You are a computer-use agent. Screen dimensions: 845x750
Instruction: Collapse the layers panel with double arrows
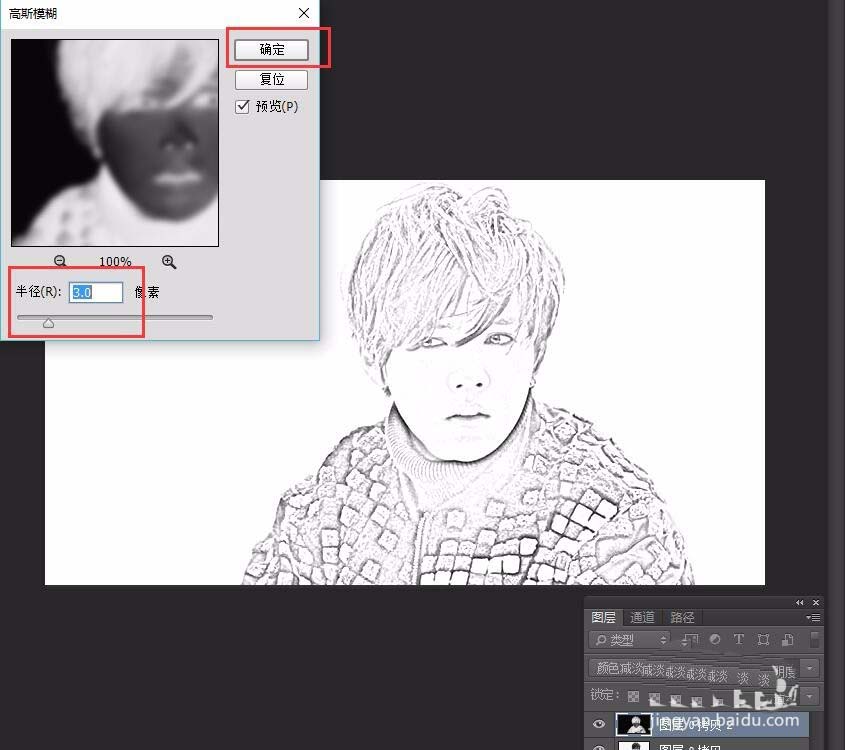[x=800, y=603]
